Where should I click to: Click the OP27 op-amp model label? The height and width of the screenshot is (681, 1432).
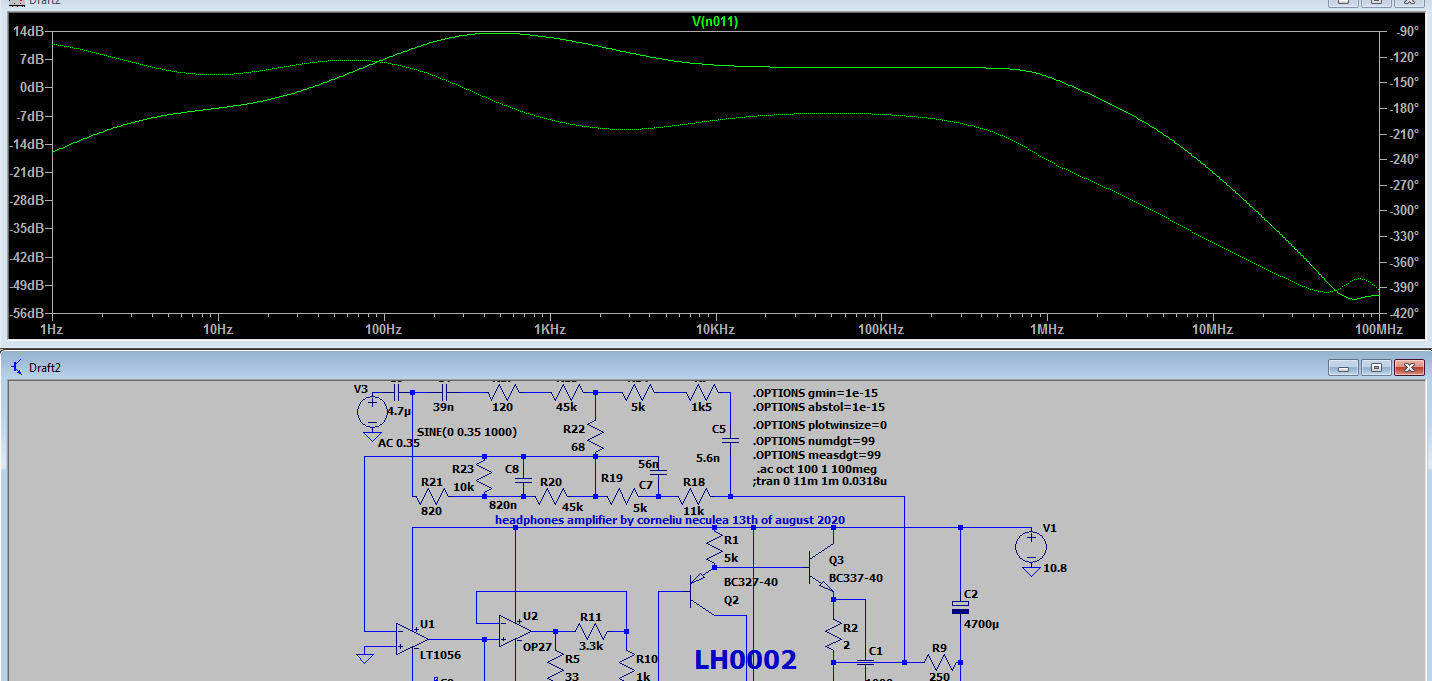click(537, 646)
